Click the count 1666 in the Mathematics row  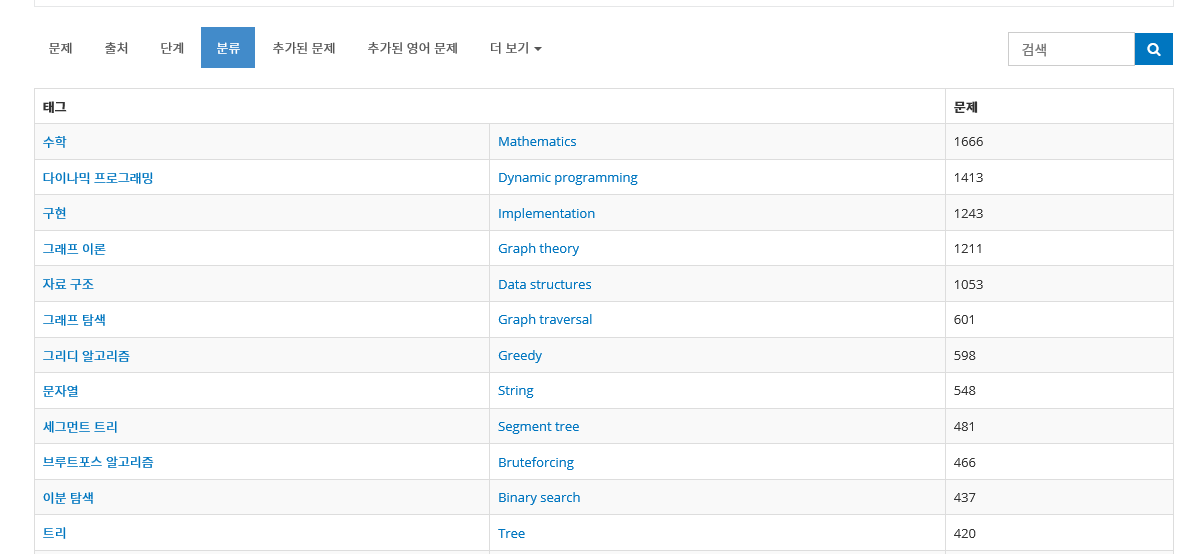tap(968, 141)
